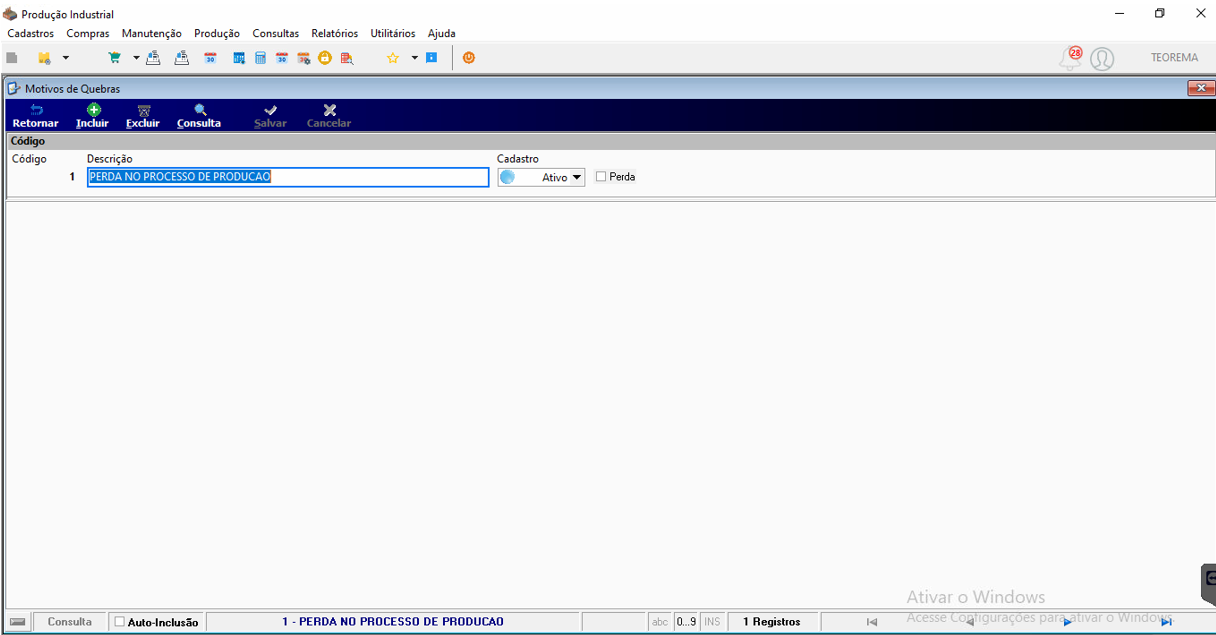Click the red report with magnifier icon
This screenshot has height=635, width=1216.
click(347, 58)
